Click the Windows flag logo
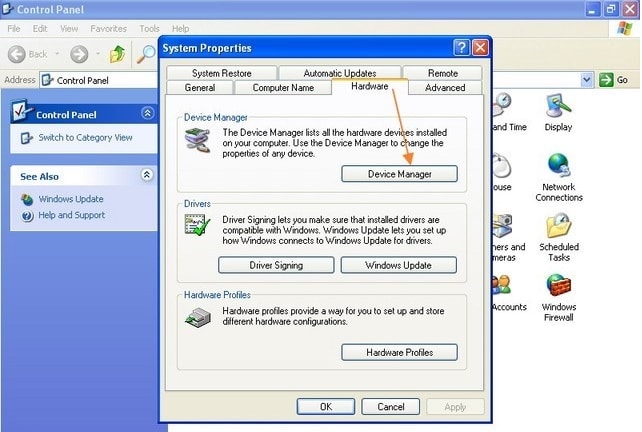 coord(625,29)
